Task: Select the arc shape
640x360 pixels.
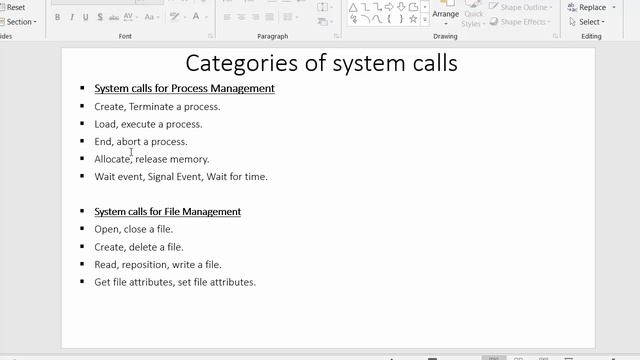Action: pos(366,19)
